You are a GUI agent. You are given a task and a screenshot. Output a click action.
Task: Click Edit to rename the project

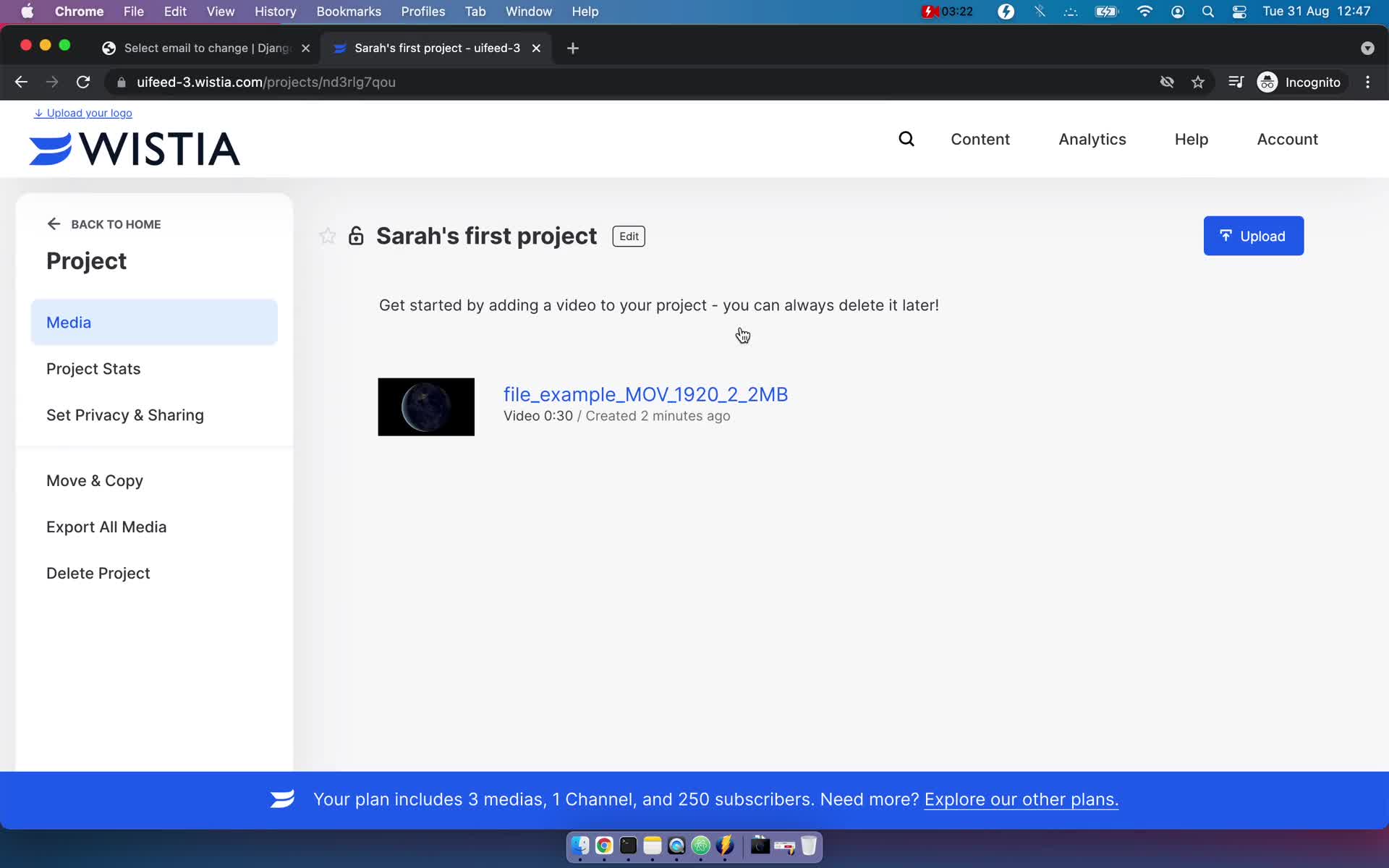(x=628, y=236)
